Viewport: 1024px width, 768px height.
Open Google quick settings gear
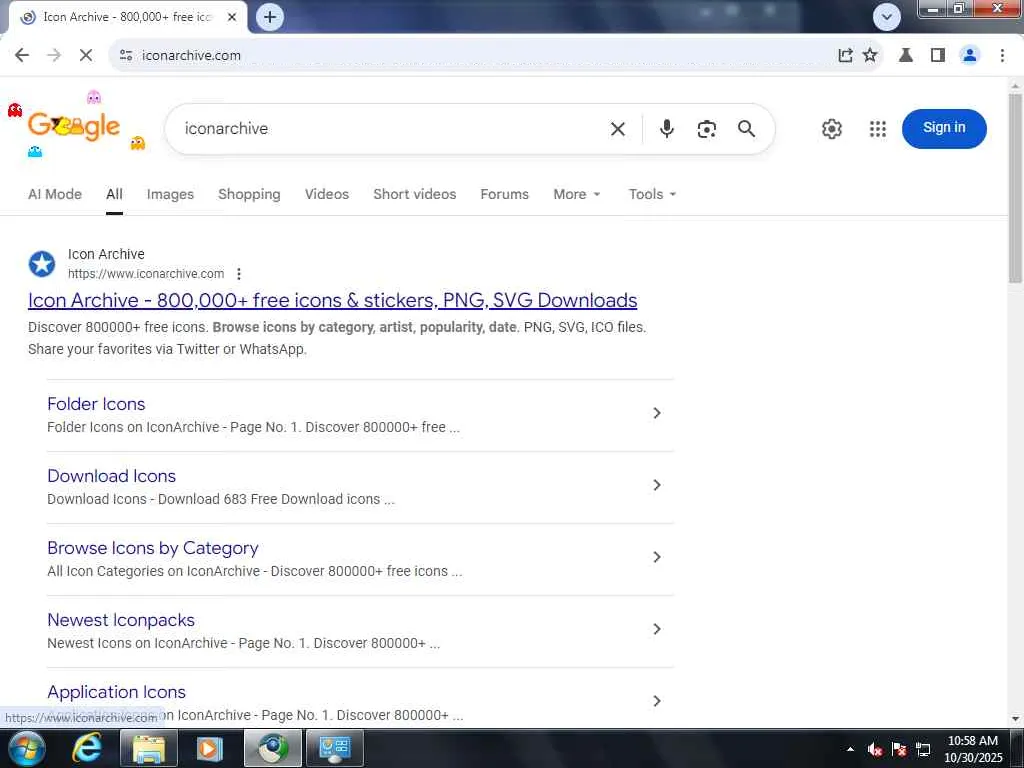point(831,129)
